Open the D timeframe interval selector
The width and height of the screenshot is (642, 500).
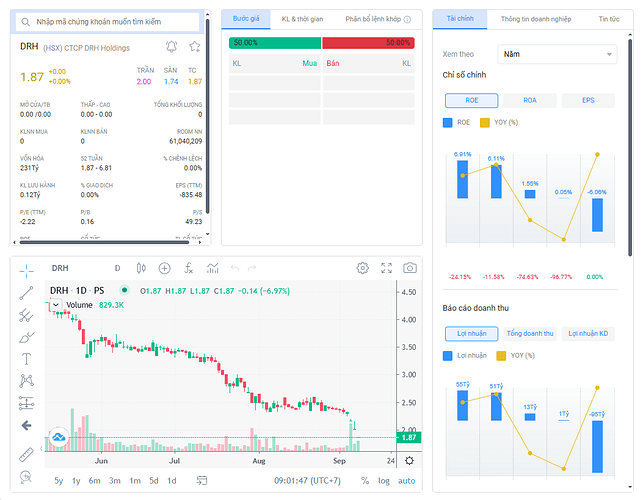pos(118,268)
